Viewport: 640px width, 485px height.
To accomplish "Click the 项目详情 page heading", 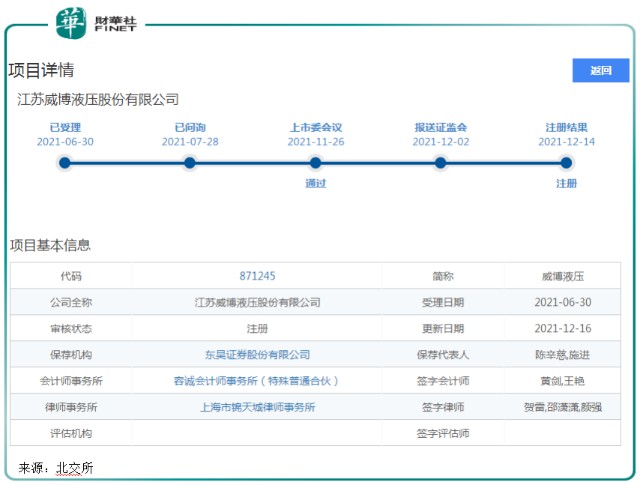I will coord(41,70).
